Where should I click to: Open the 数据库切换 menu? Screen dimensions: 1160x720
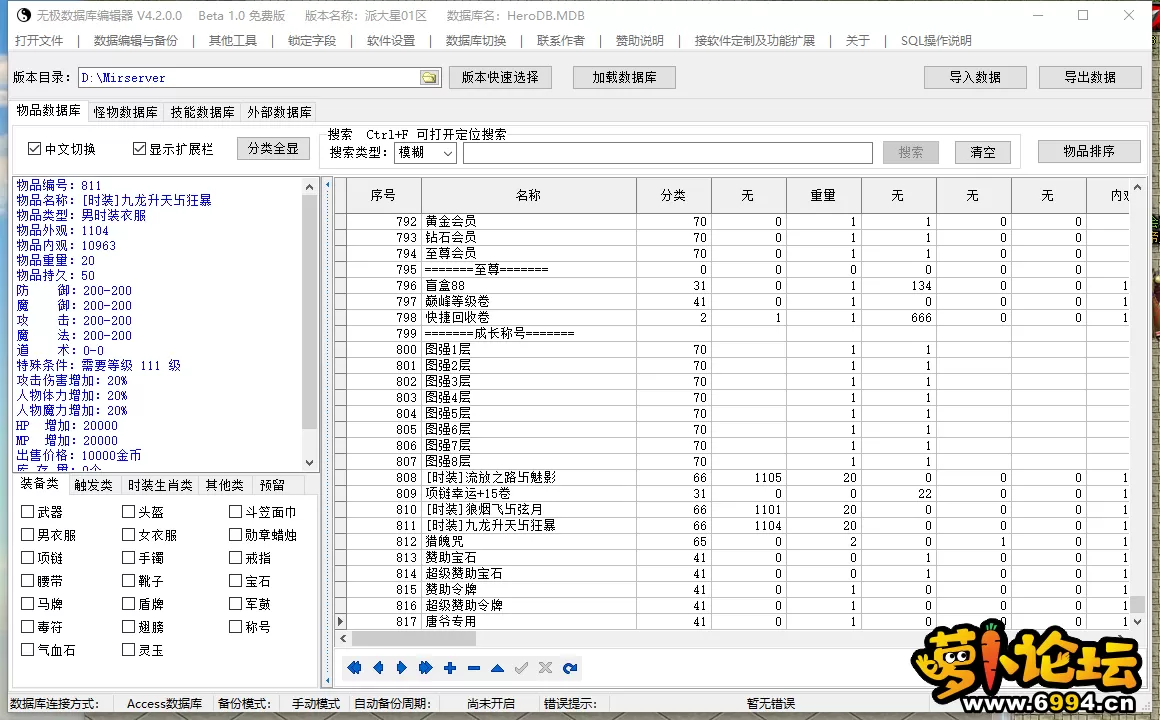point(476,41)
